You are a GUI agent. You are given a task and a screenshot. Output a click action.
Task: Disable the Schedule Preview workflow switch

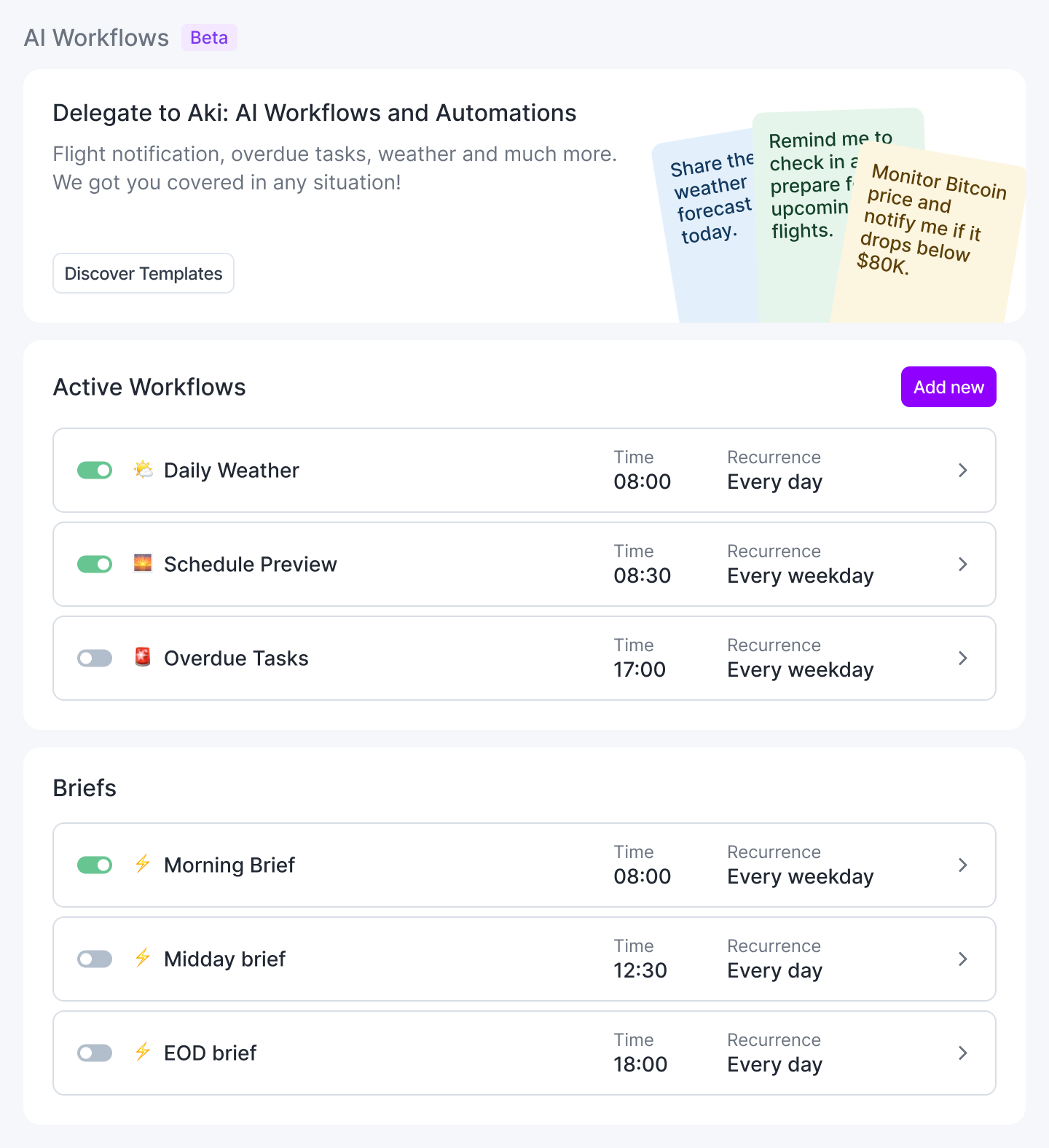(95, 565)
